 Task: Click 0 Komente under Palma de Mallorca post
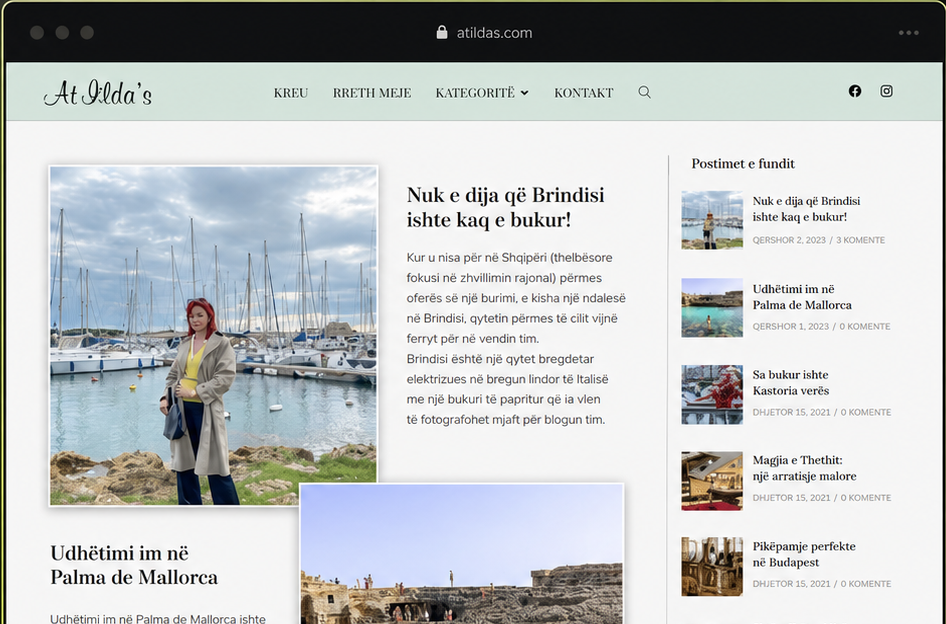(865, 326)
